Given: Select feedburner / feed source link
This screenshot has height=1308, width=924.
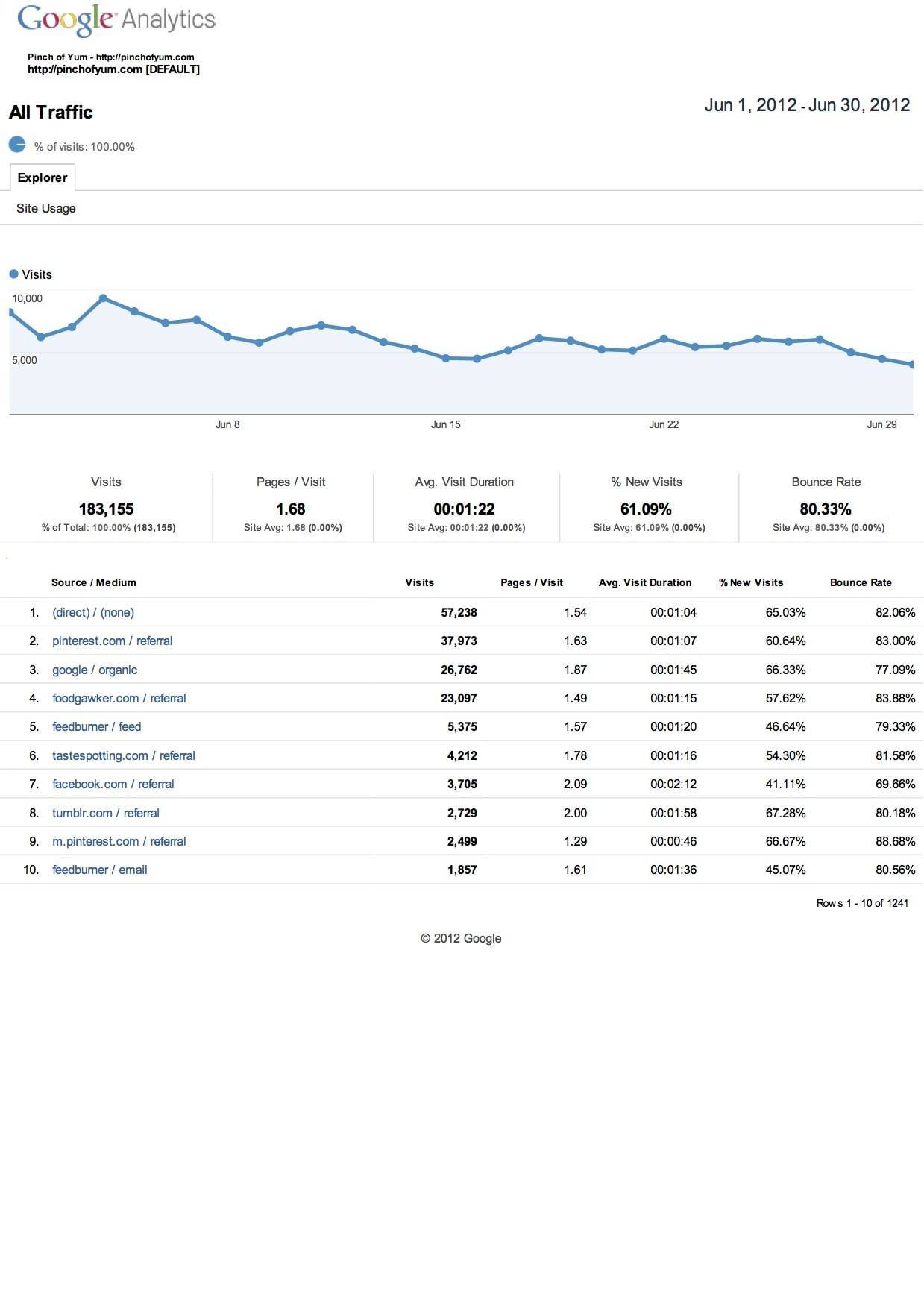Looking at the screenshot, I should [x=97, y=726].
